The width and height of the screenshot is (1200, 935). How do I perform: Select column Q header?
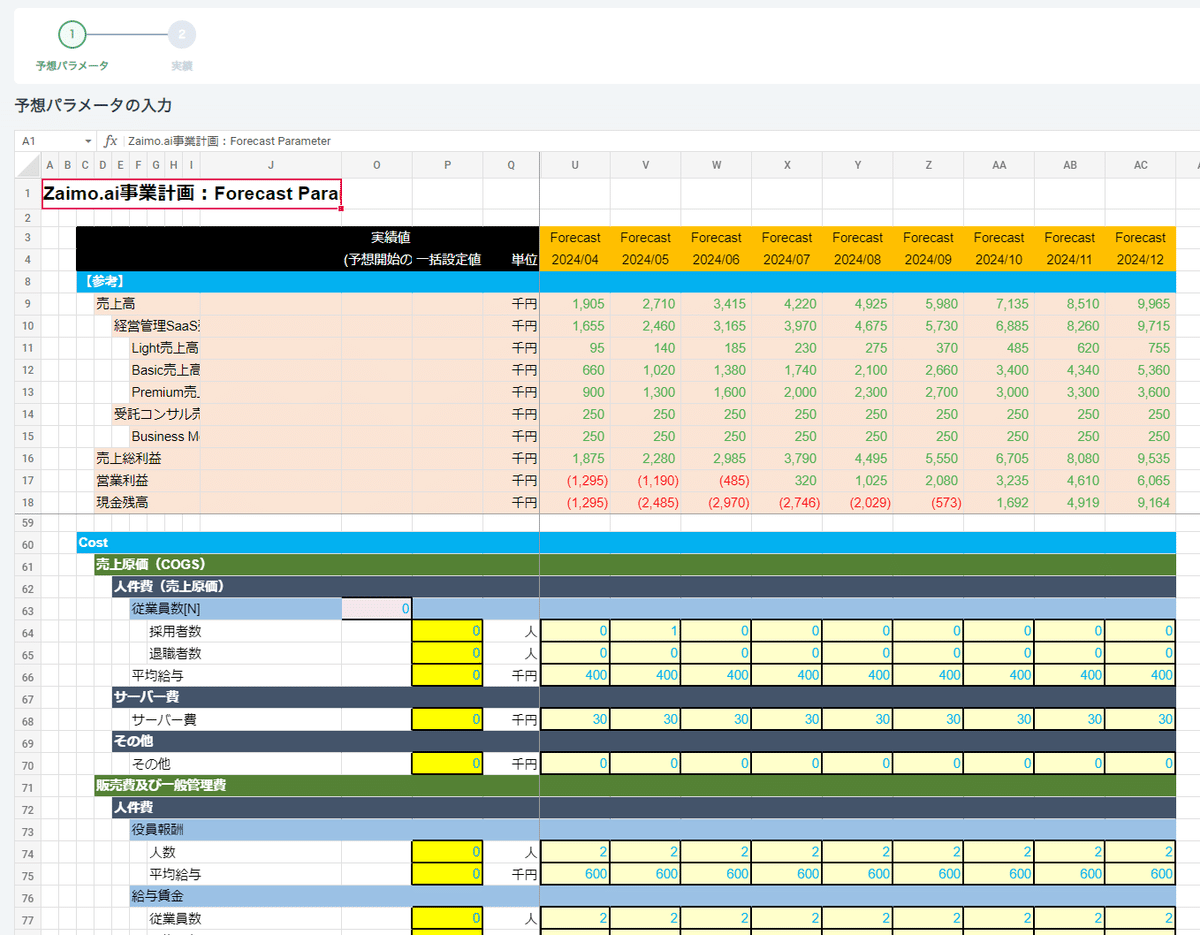511,165
